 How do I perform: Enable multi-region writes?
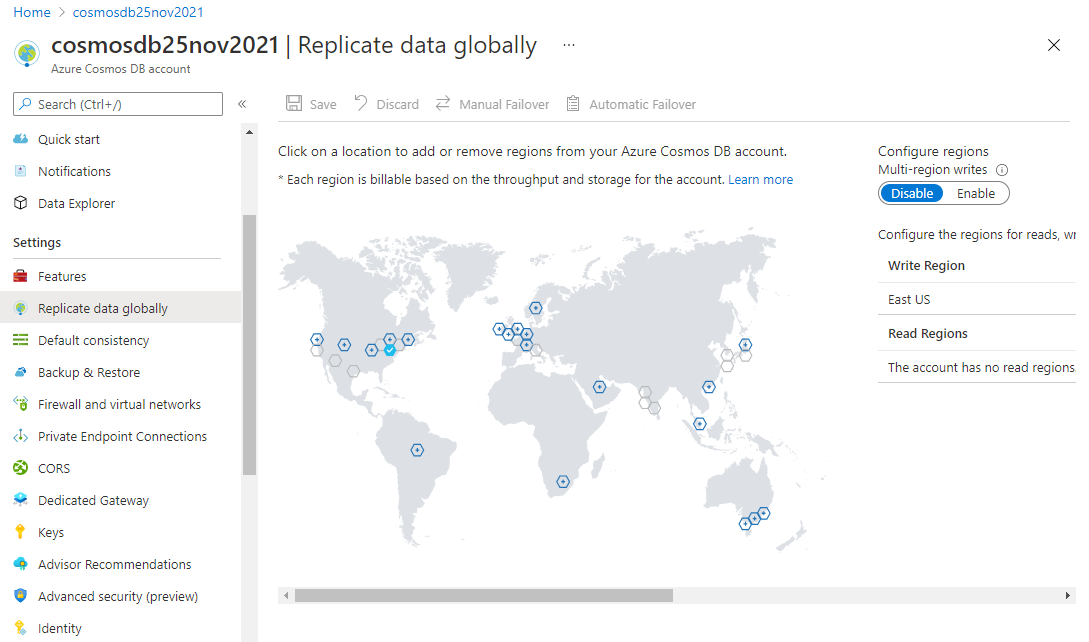[975, 193]
